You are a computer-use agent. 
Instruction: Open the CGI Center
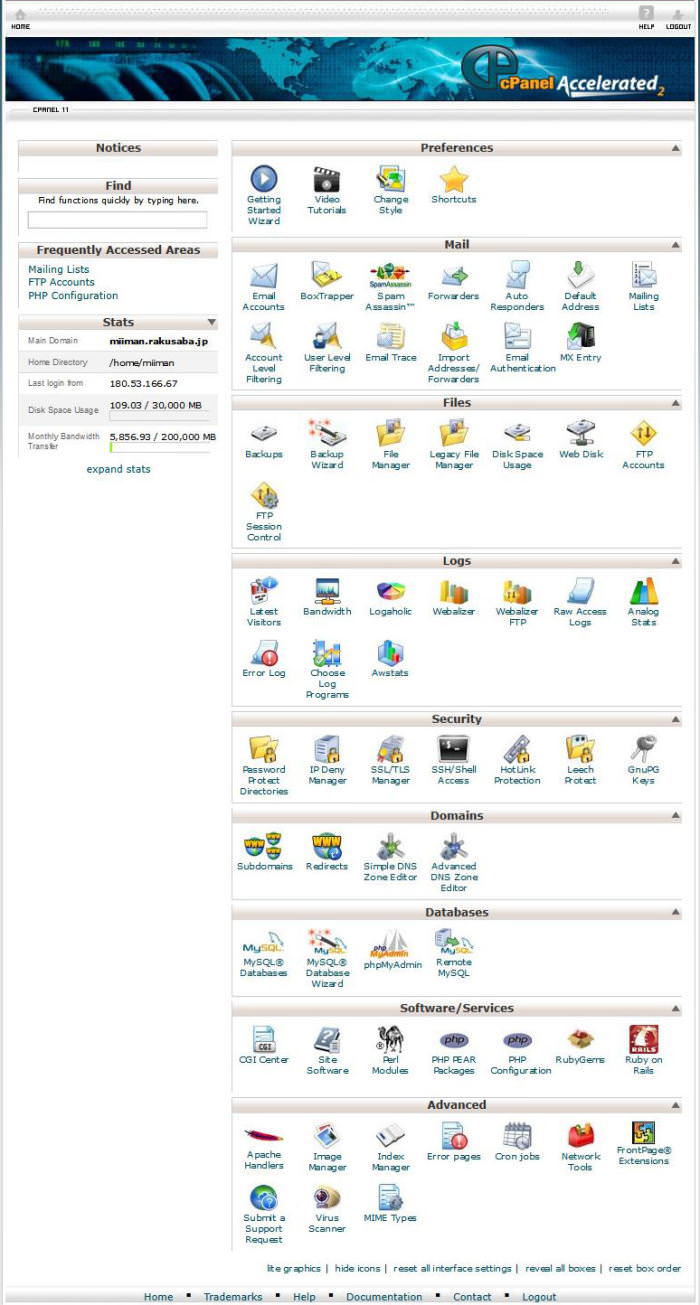tap(264, 1039)
